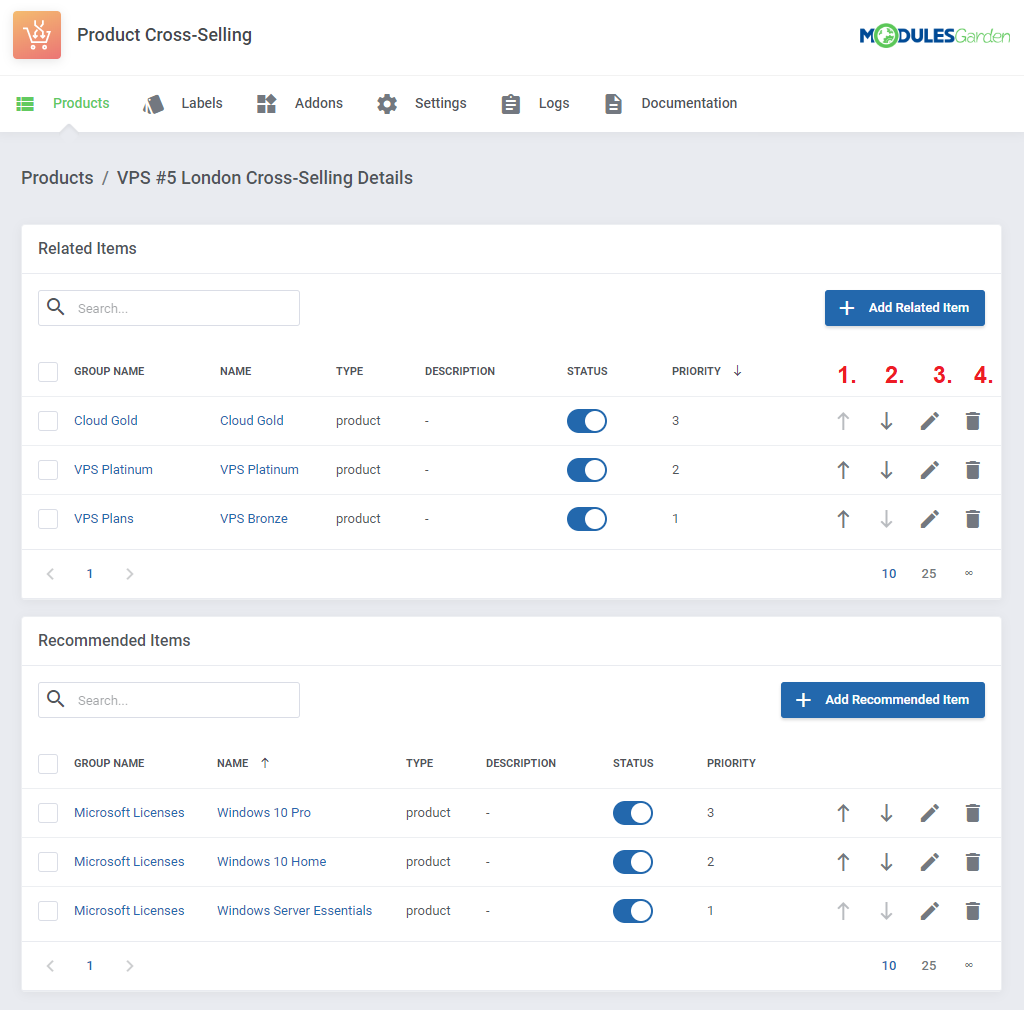Move Cloud Gold row down

point(886,421)
